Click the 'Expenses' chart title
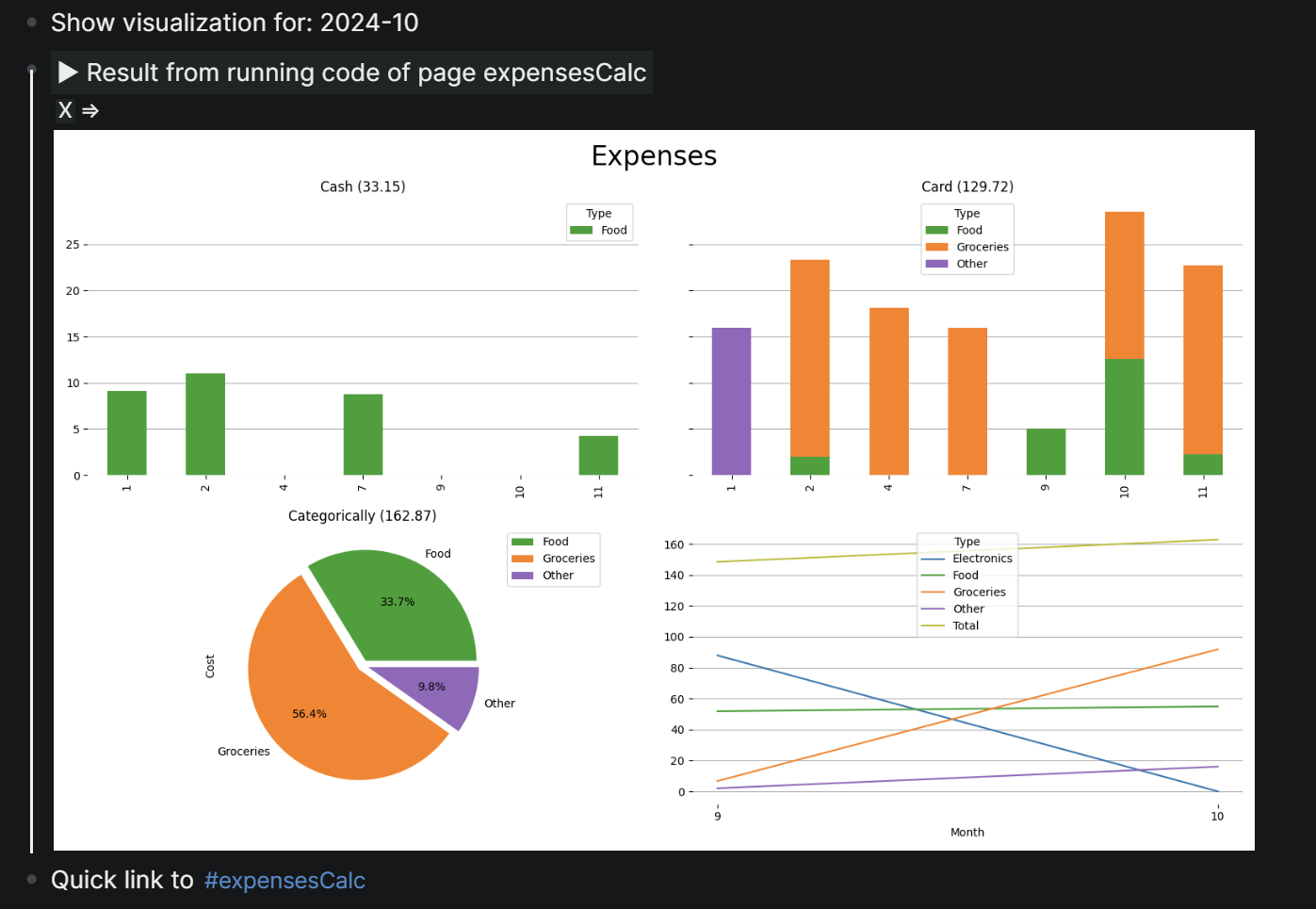 [654, 155]
